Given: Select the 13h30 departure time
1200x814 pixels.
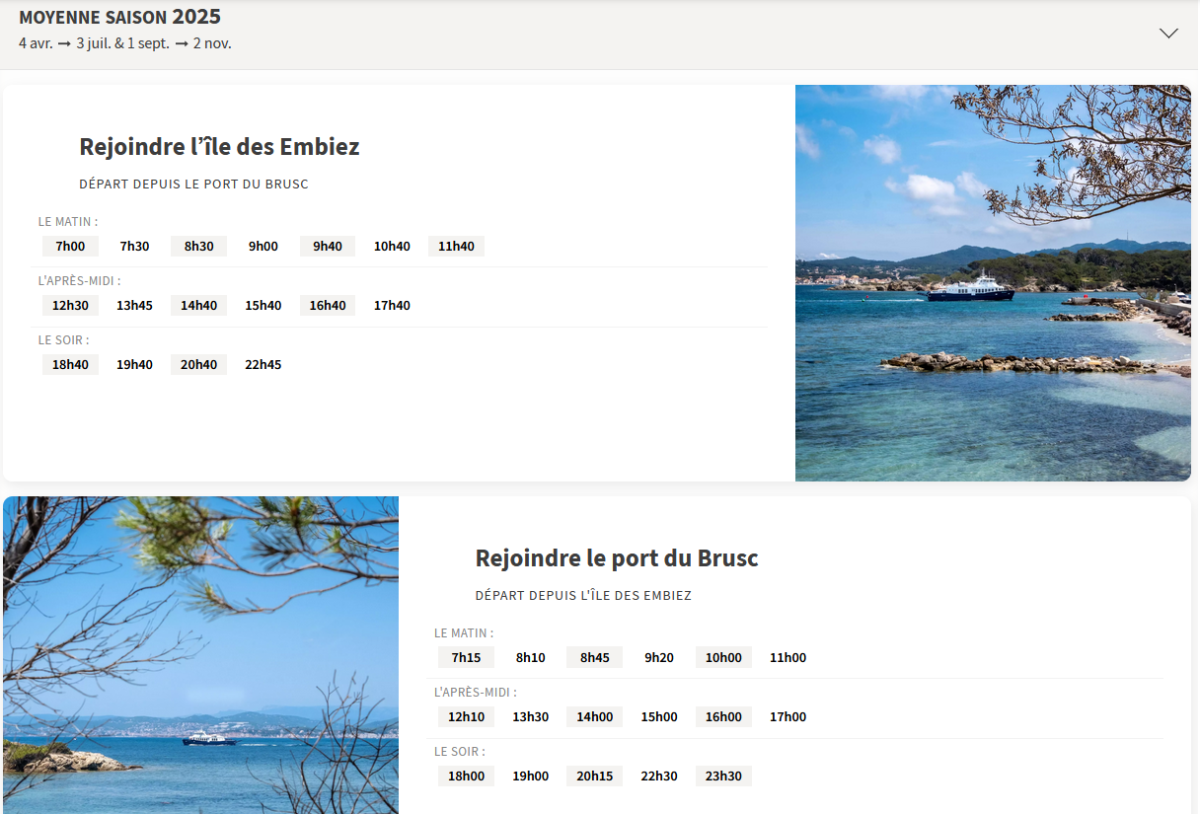Looking at the screenshot, I should tap(531, 716).
